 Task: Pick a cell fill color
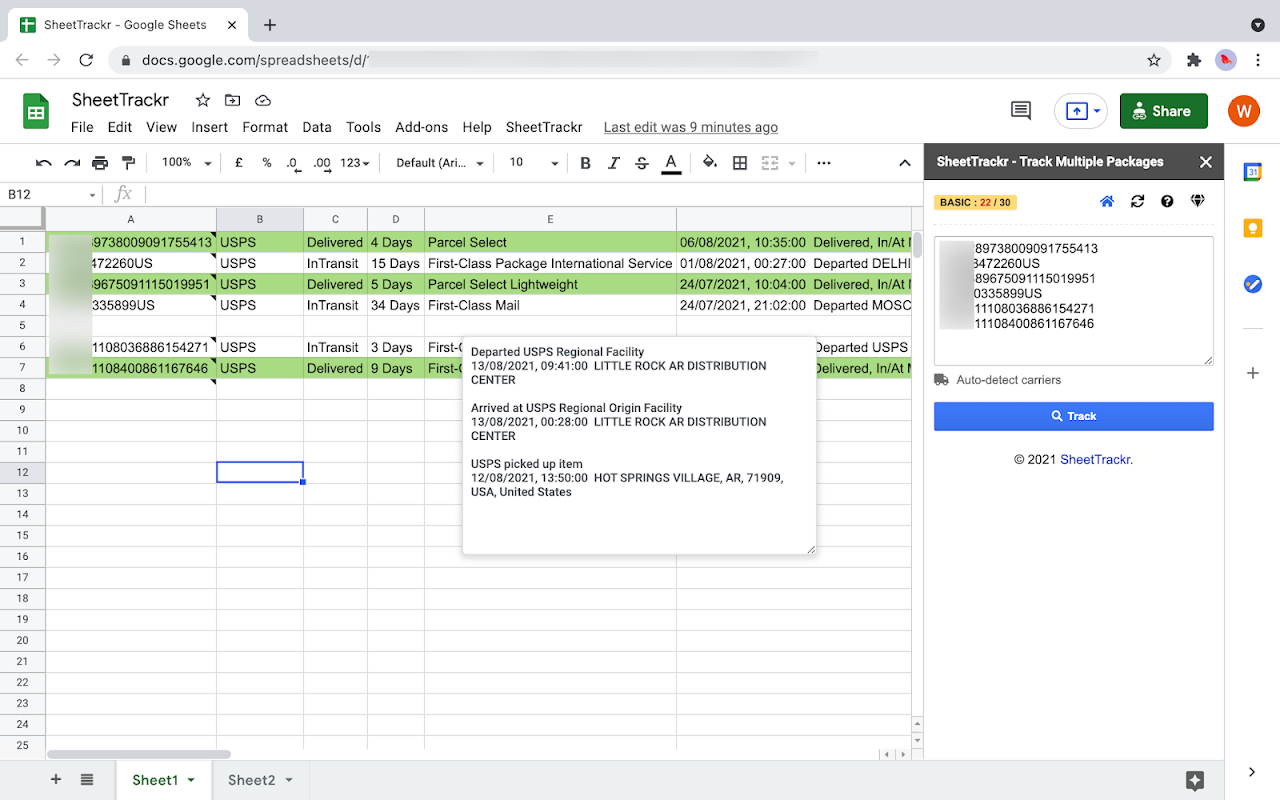(710, 163)
